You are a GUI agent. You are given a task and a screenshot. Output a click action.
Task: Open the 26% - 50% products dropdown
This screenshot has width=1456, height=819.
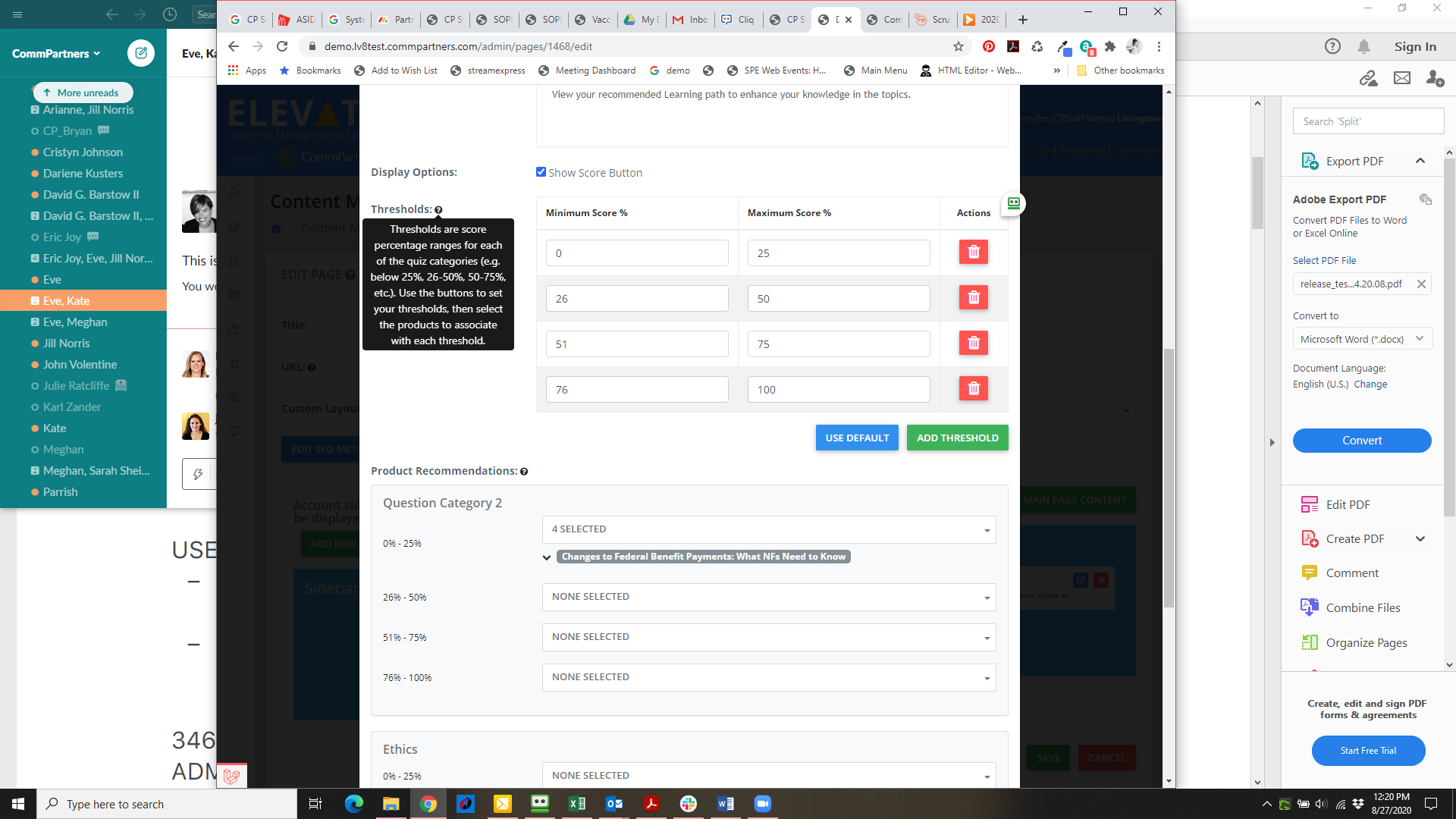click(768, 597)
